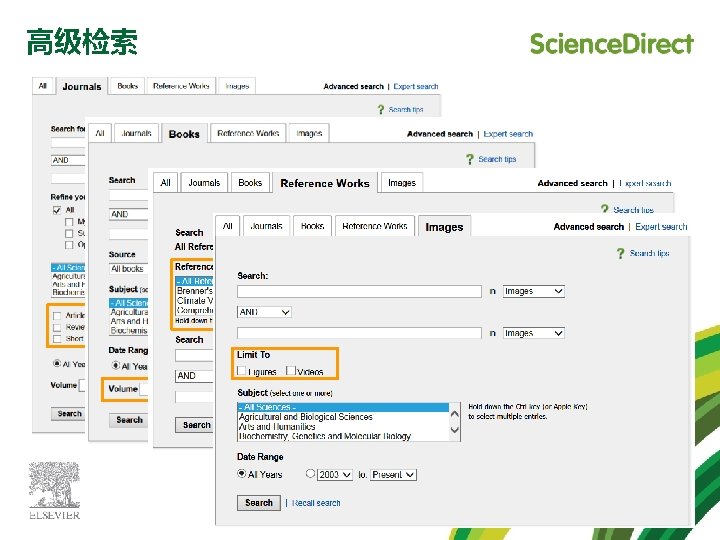The width and height of the screenshot is (720, 540).
Task: Click Search button in Journals window
Action: click(x=69, y=413)
